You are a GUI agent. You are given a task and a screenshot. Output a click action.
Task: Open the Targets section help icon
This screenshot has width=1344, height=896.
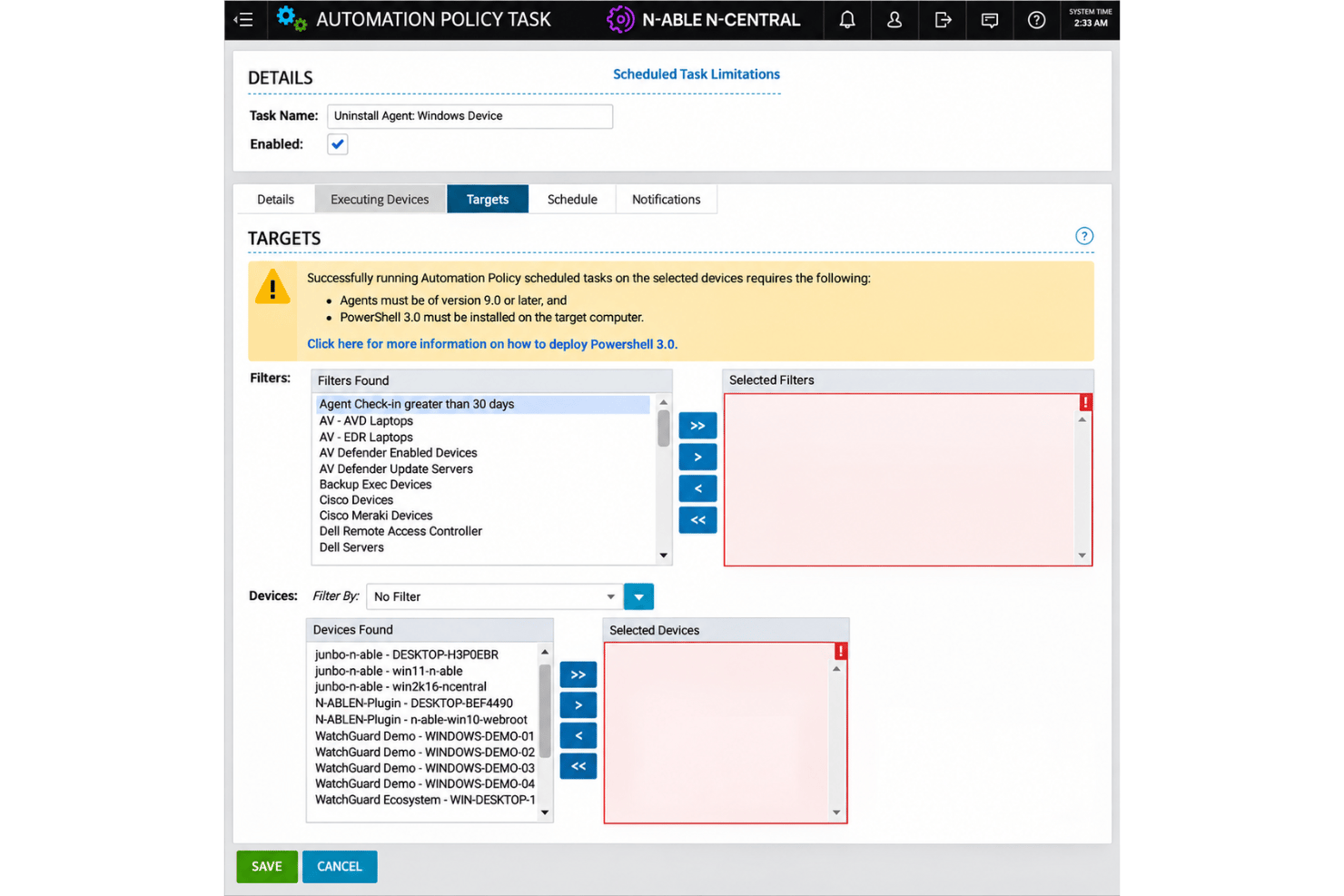click(x=1084, y=236)
